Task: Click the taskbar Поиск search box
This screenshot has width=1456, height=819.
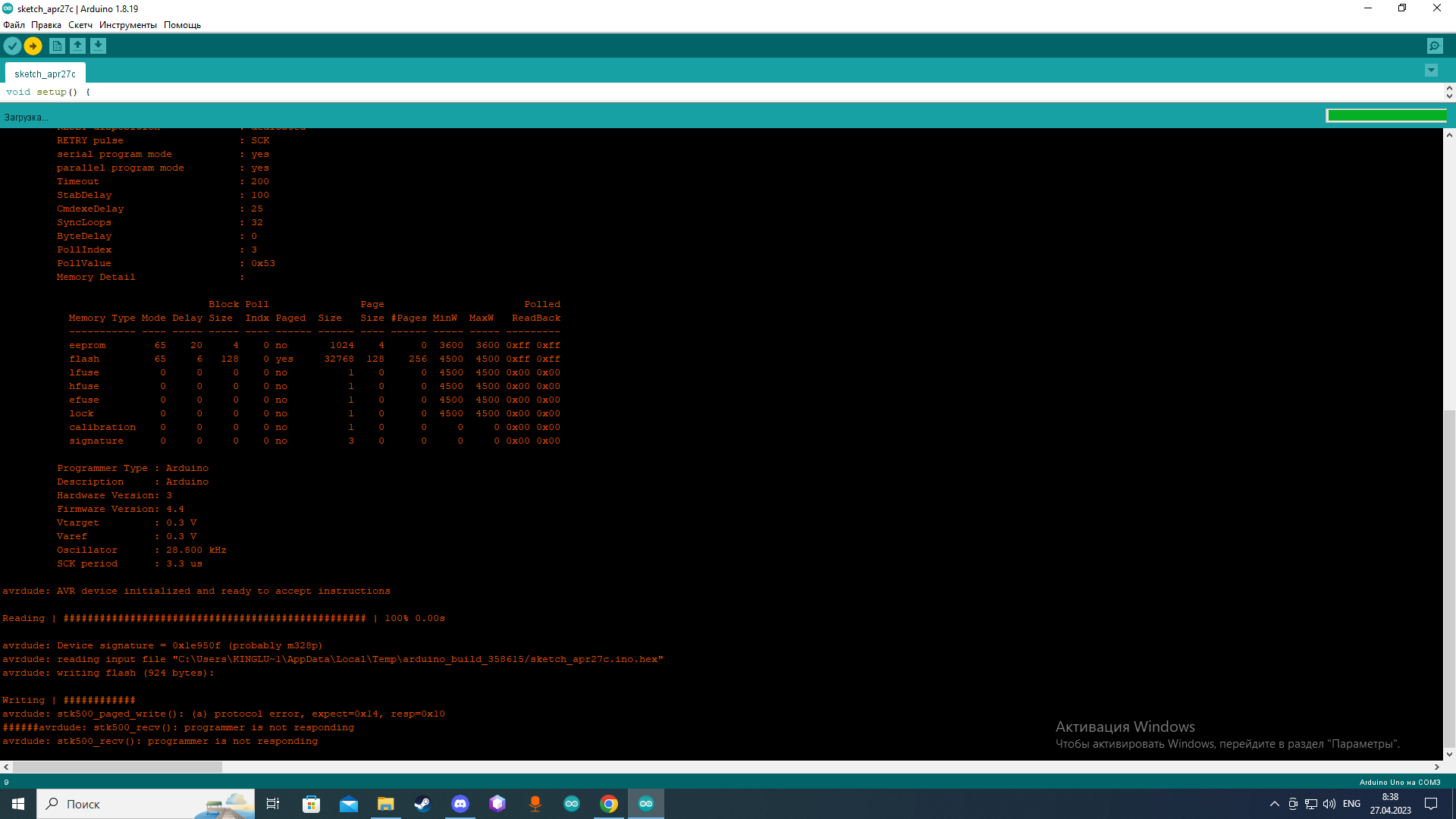Action: click(x=146, y=804)
